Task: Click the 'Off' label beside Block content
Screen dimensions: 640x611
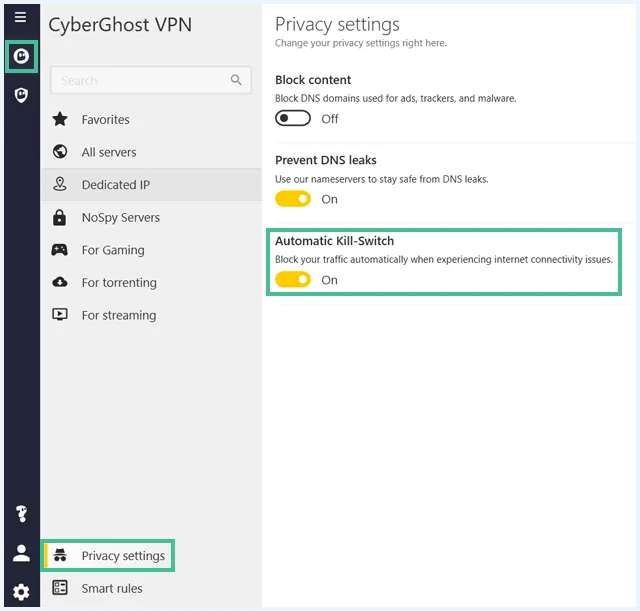Action: tap(330, 119)
